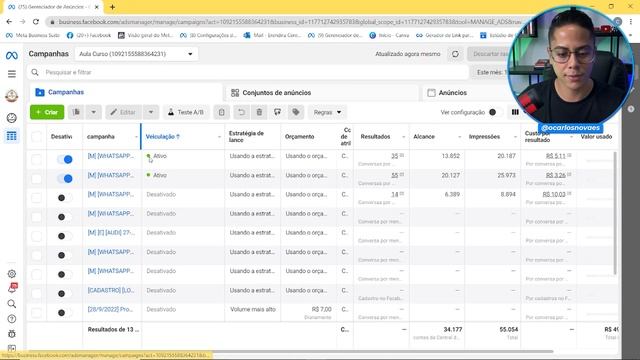This screenshot has width=640, height=360.
Task: Turn off campaign with 13.852 reach
Action: click(64, 159)
